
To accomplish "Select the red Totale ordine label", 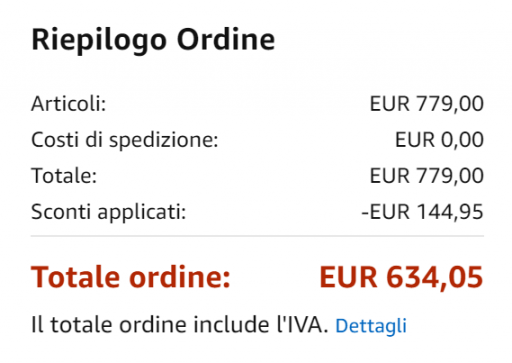I will coord(131,277).
